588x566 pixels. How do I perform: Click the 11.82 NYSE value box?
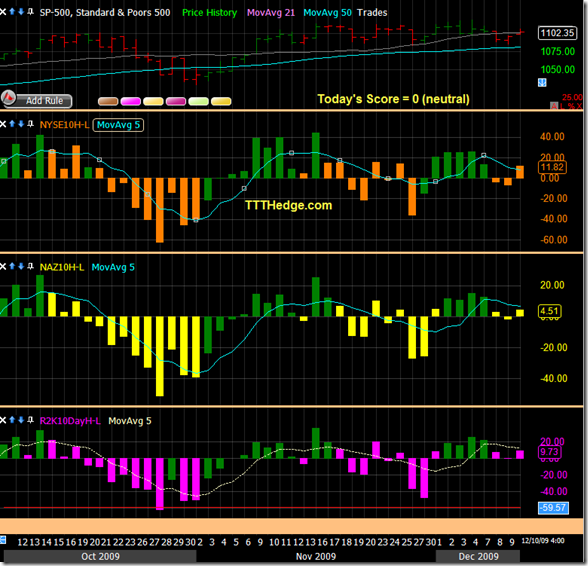(552, 167)
